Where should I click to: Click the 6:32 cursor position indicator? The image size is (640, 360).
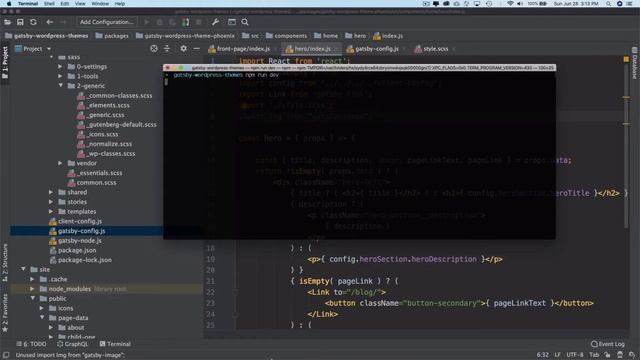click(542, 355)
